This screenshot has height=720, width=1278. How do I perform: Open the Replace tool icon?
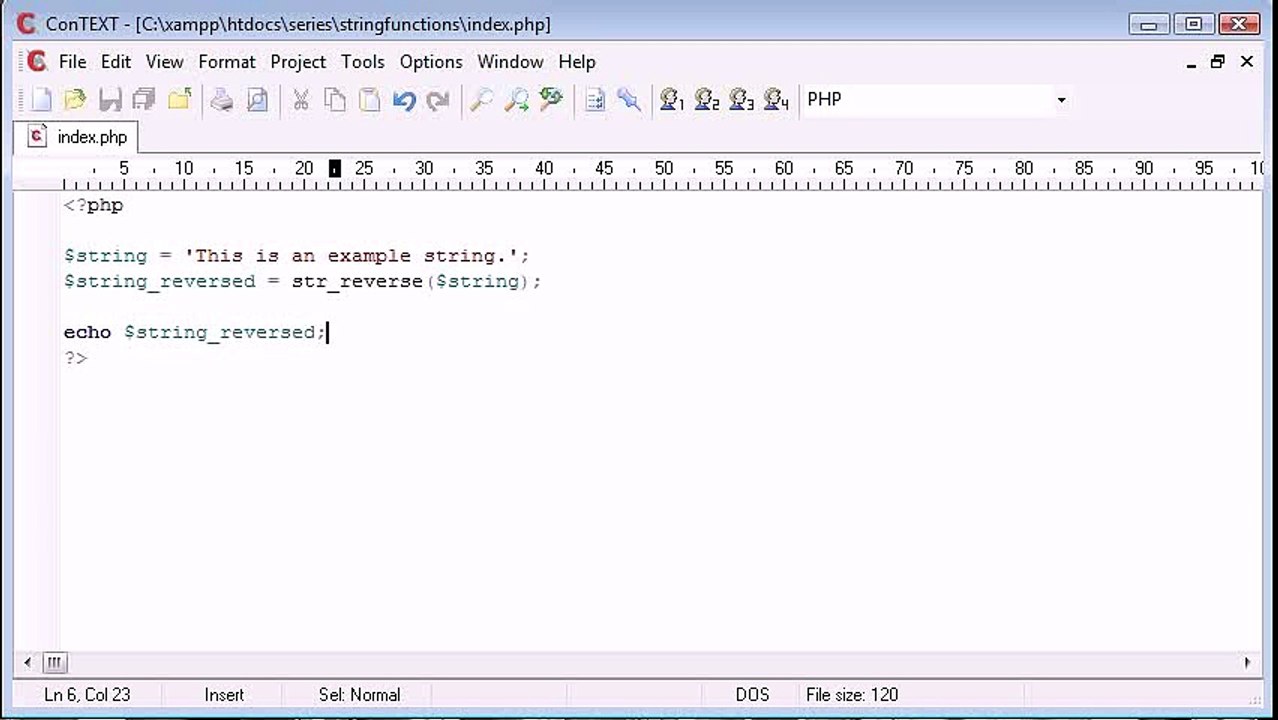click(551, 99)
